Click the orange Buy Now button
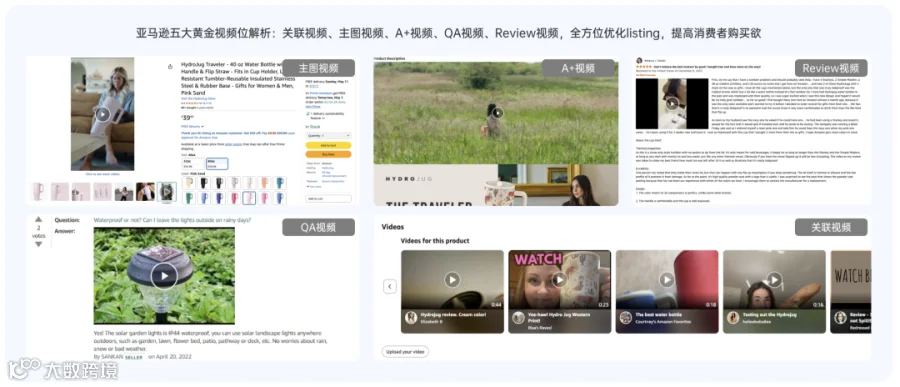This screenshot has width=900, height=387. (328, 154)
